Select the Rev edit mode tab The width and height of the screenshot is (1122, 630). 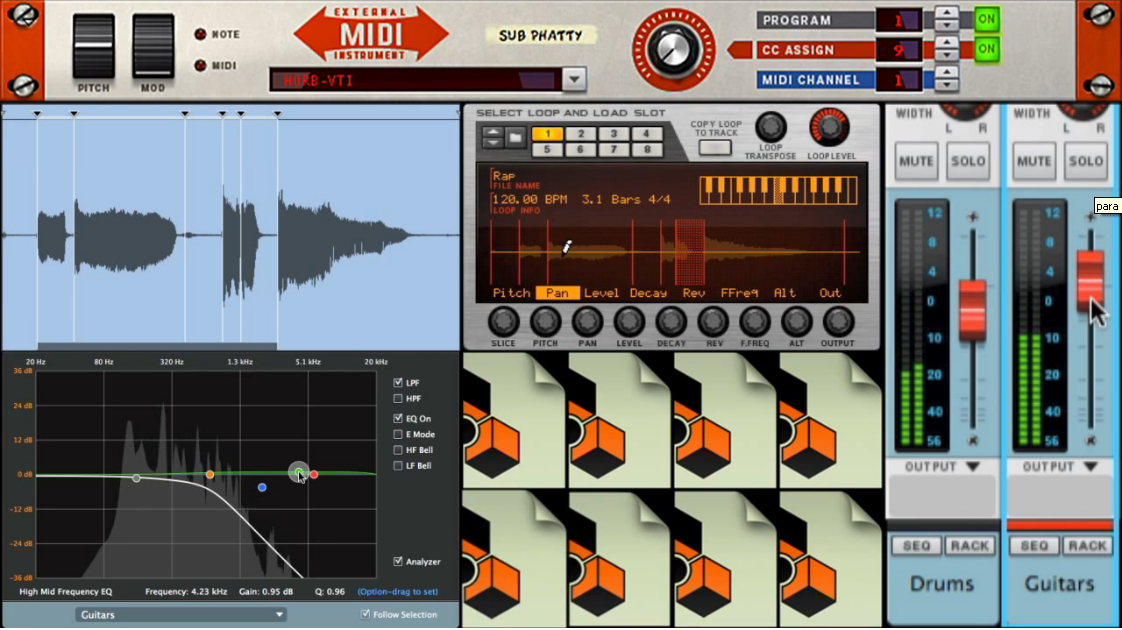(693, 293)
